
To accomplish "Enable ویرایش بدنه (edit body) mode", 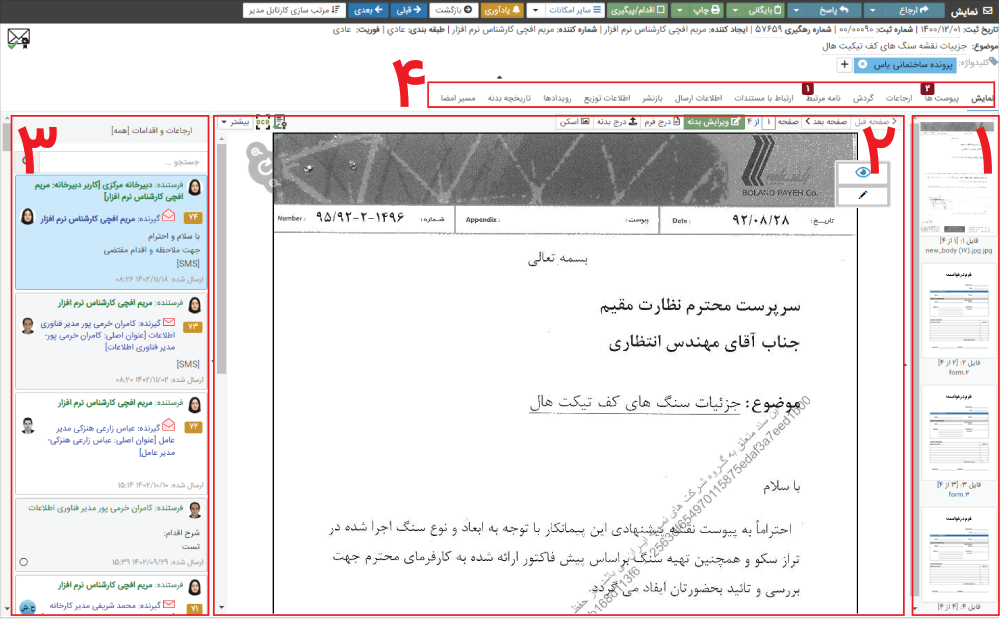I will click(x=710, y=120).
